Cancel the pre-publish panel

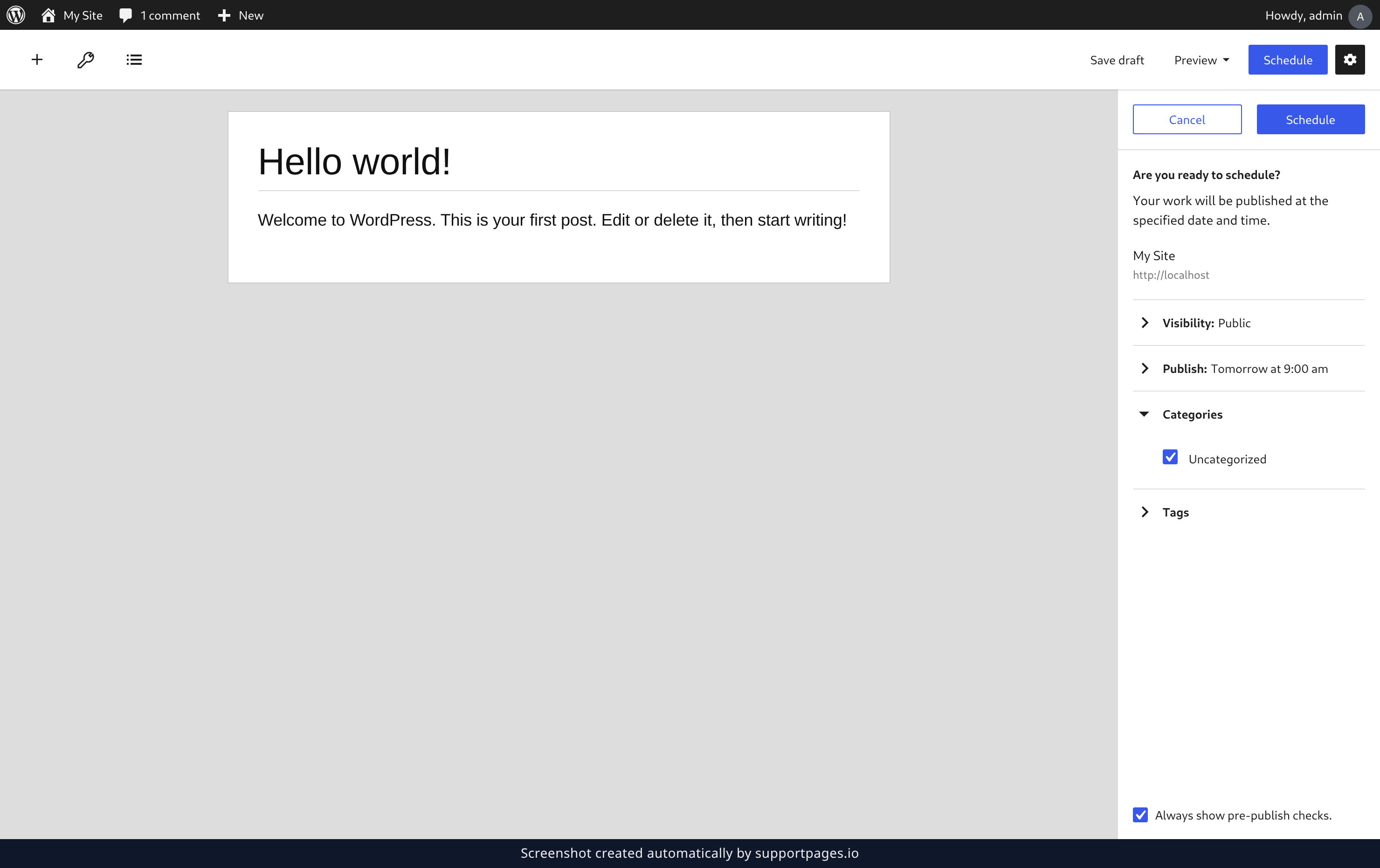(x=1187, y=119)
